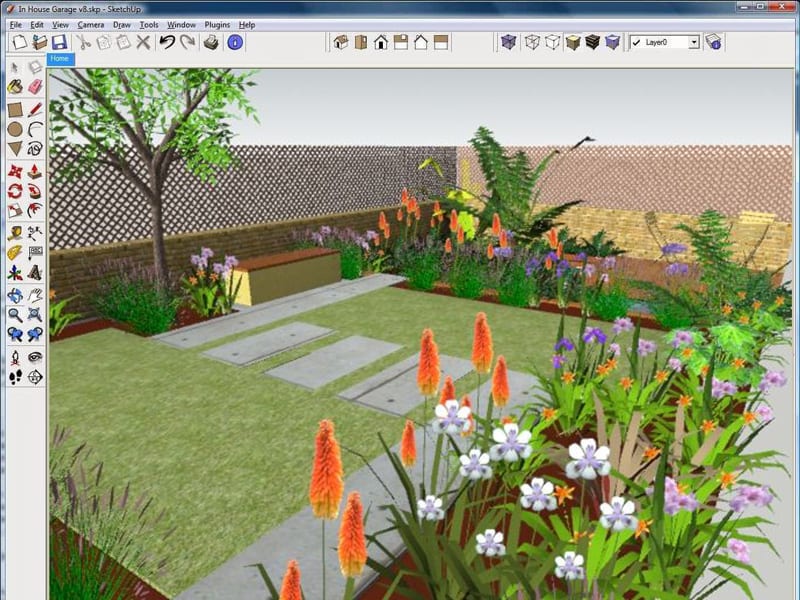Select the Arc drawing tool
The width and height of the screenshot is (800, 600).
[x=35, y=129]
